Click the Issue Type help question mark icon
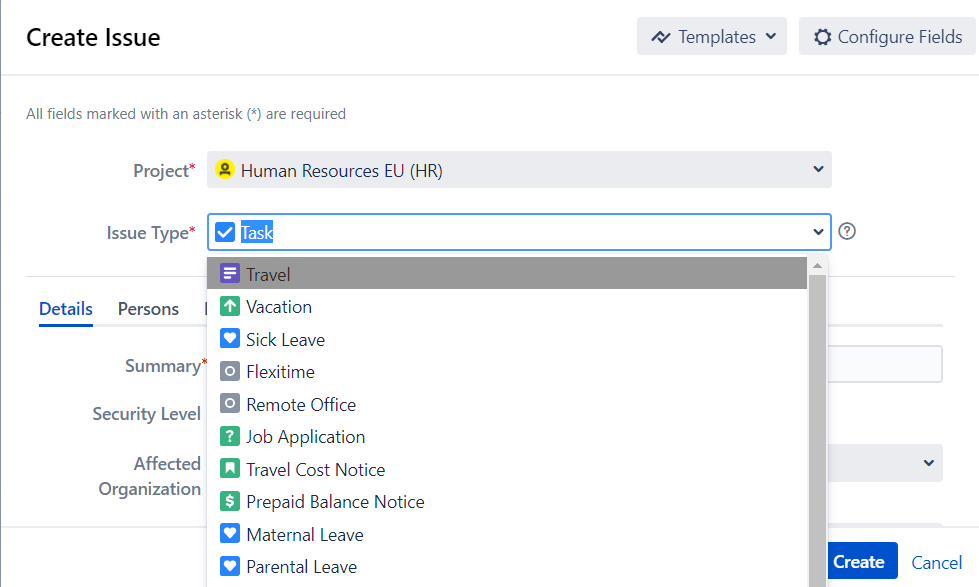 (847, 231)
